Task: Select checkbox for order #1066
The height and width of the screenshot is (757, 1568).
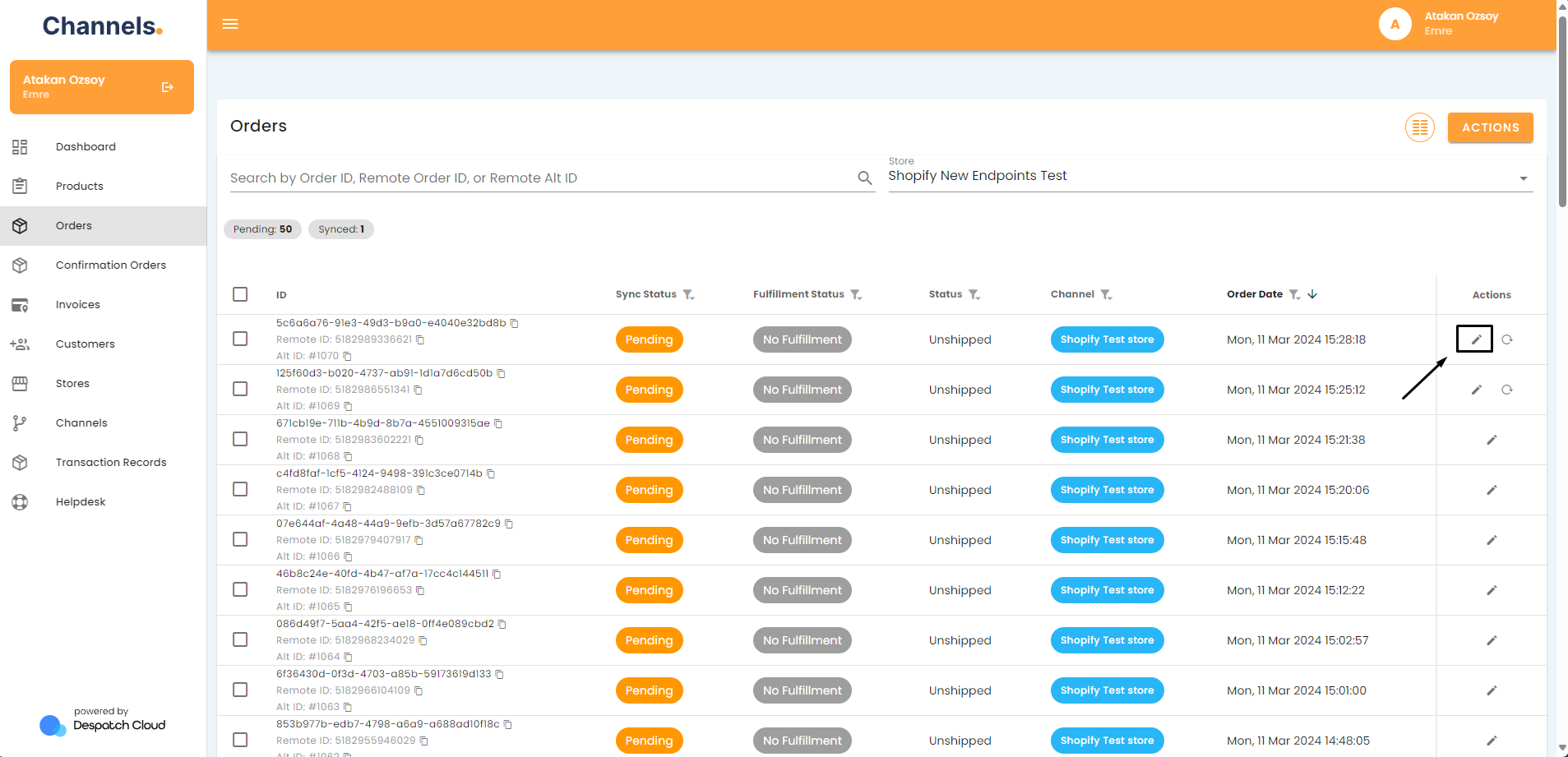Action: [x=240, y=539]
